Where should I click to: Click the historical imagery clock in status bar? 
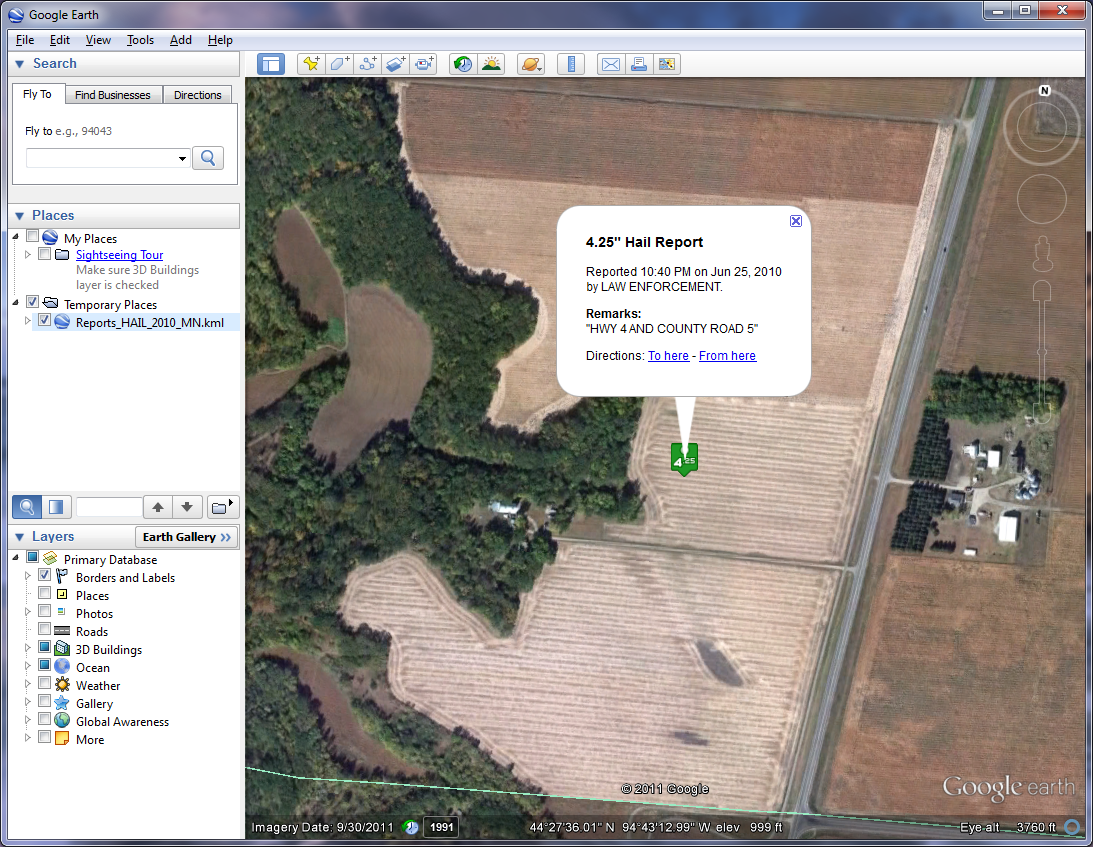pyautogui.click(x=411, y=827)
